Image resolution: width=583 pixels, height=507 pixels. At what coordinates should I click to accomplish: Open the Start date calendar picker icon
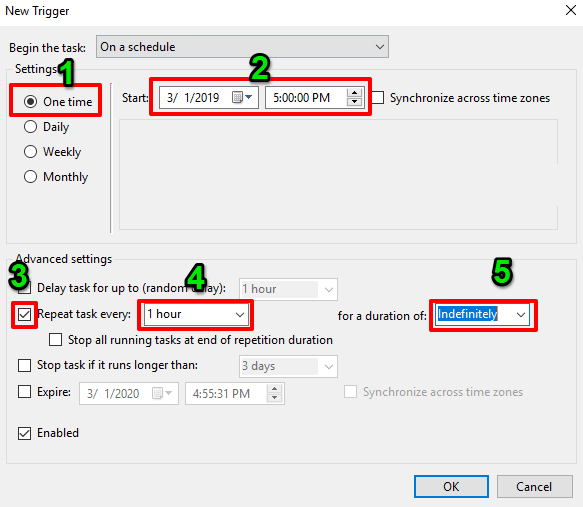pyautogui.click(x=242, y=97)
